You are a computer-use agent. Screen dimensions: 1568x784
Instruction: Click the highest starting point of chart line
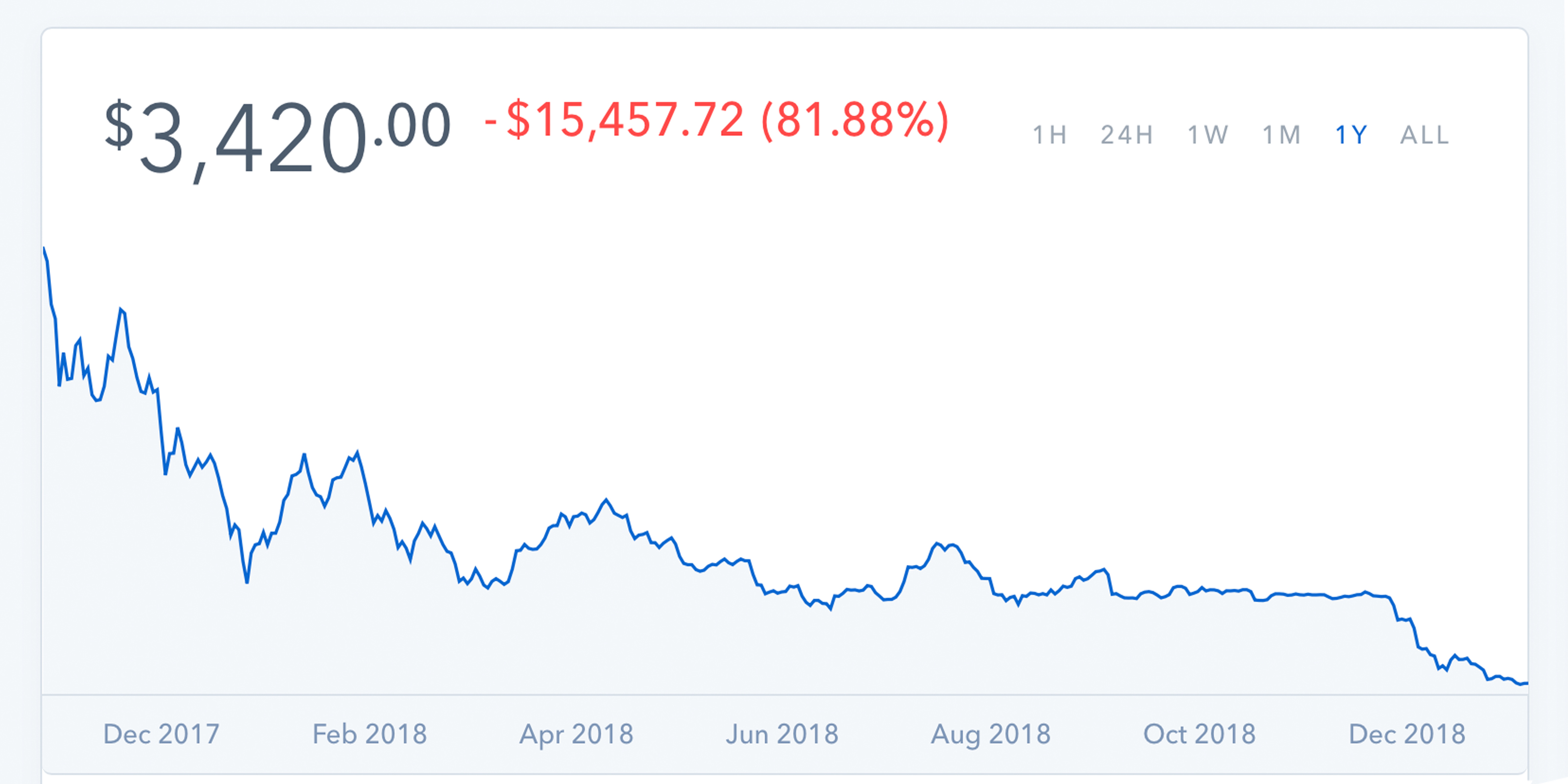(x=44, y=248)
